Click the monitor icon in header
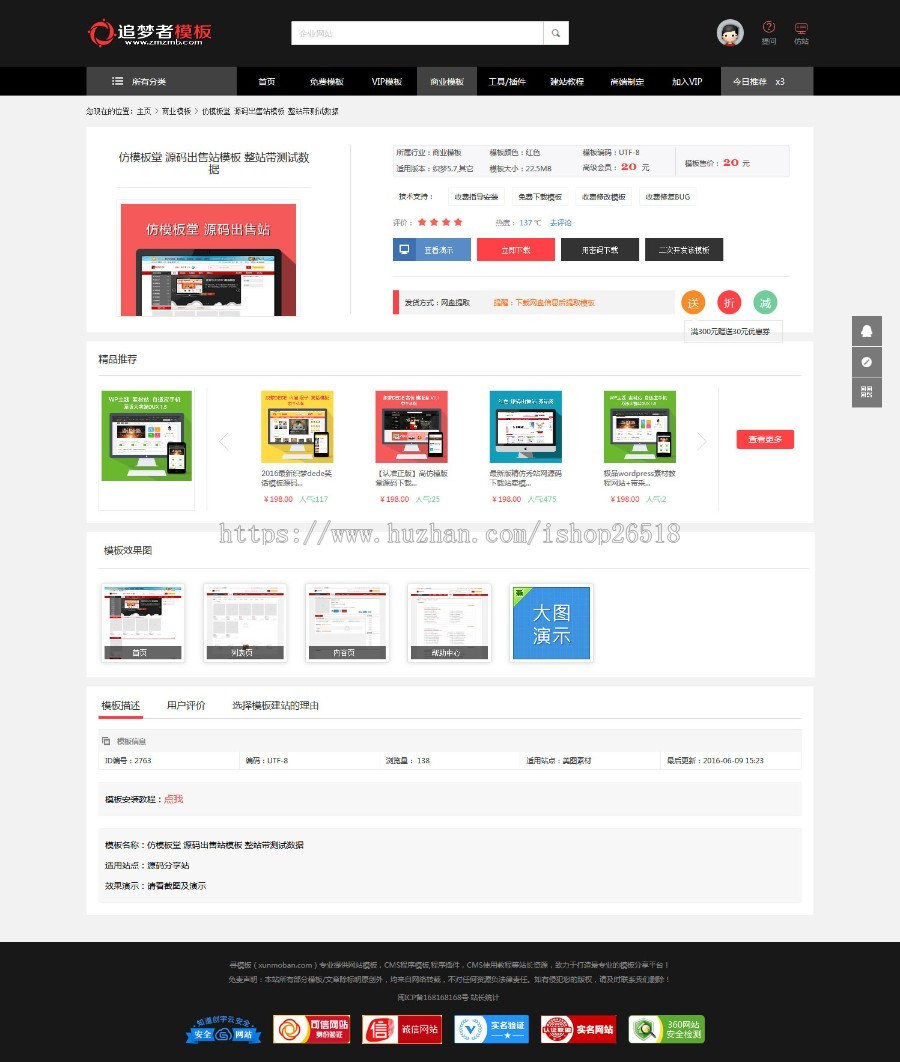Image resolution: width=900 pixels, height=1062 pixels. (x=801, y=28)
